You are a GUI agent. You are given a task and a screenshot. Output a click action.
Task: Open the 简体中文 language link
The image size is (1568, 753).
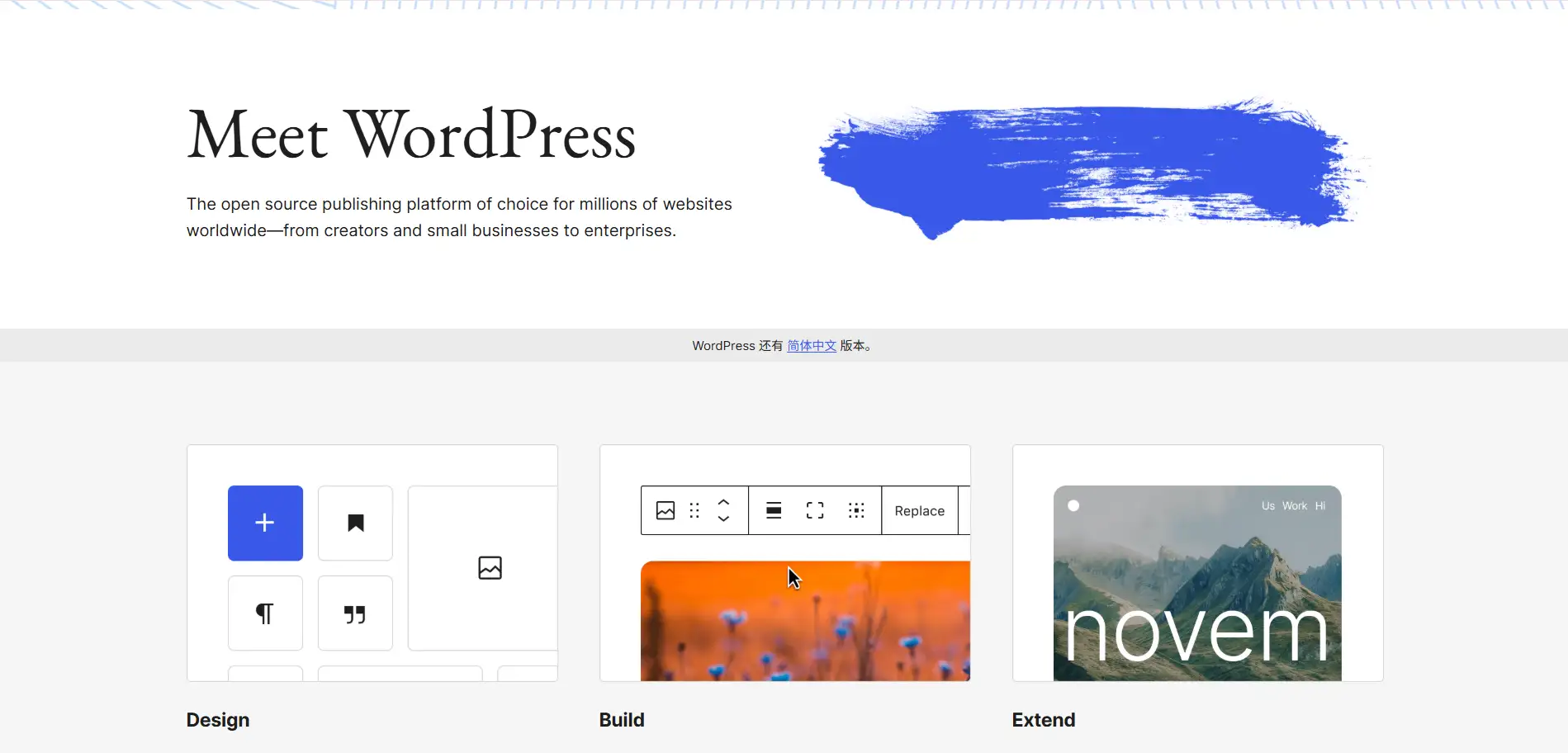pos(811,345)
